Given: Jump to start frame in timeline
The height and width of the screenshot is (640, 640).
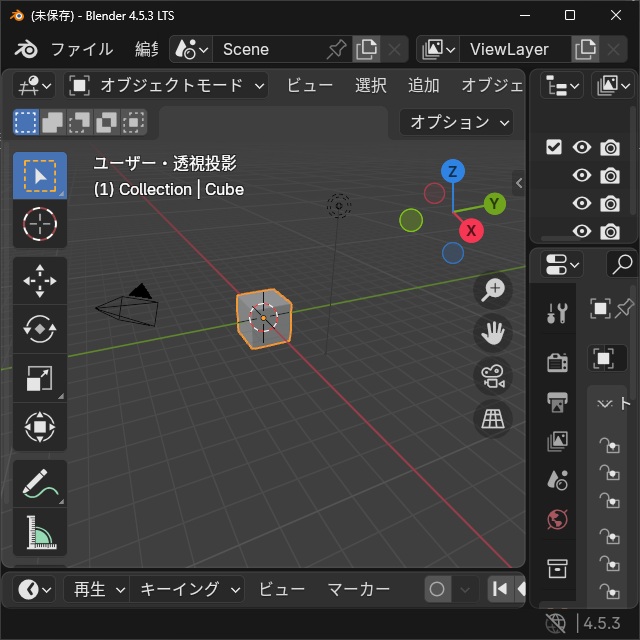Looking at the screenshot, I should point(500,589).
